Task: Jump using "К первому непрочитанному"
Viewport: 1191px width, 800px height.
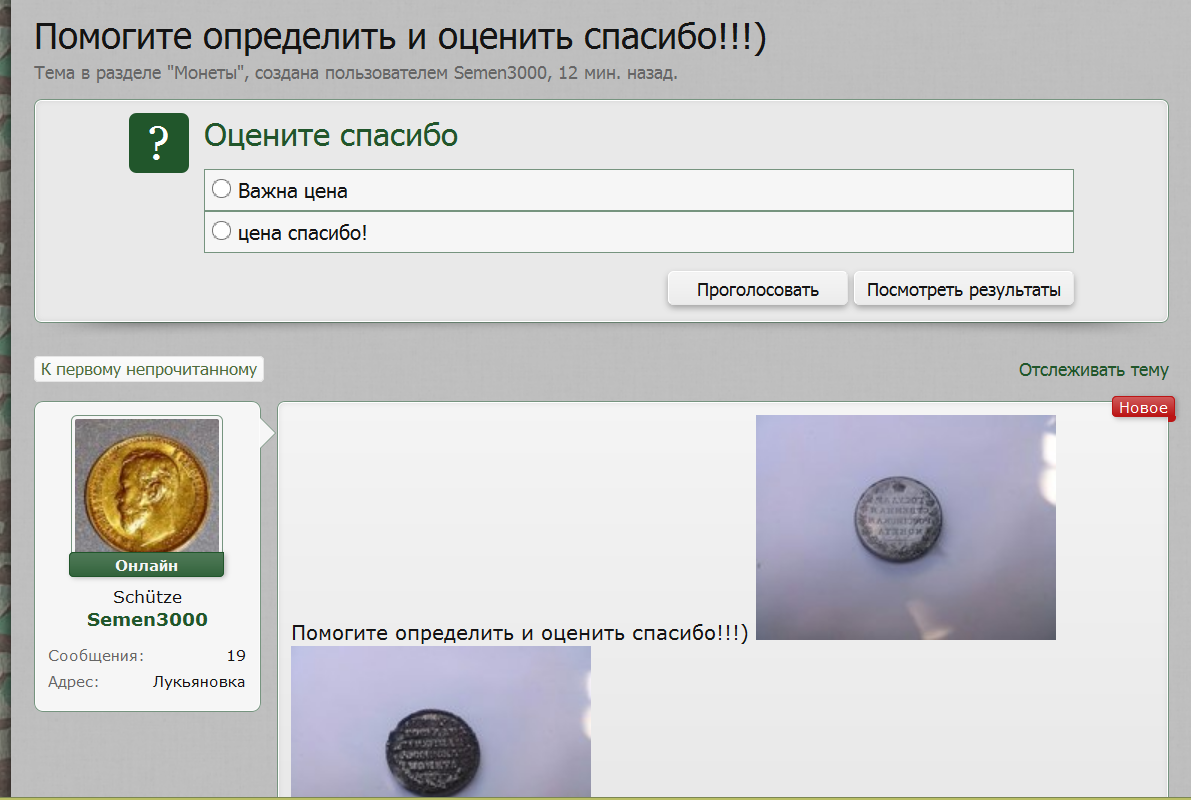Action: [149, 369]
